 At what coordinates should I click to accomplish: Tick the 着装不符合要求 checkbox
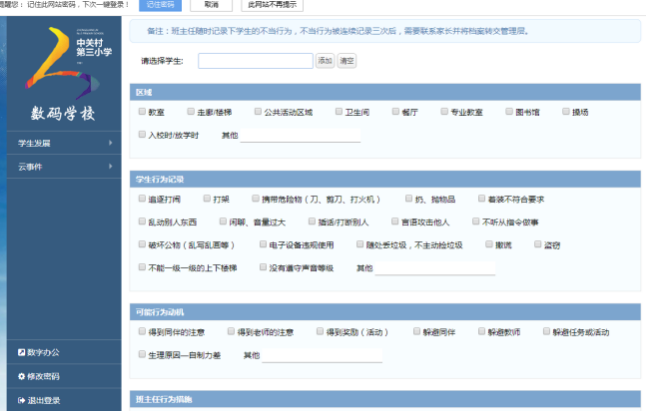coord(481,198)
